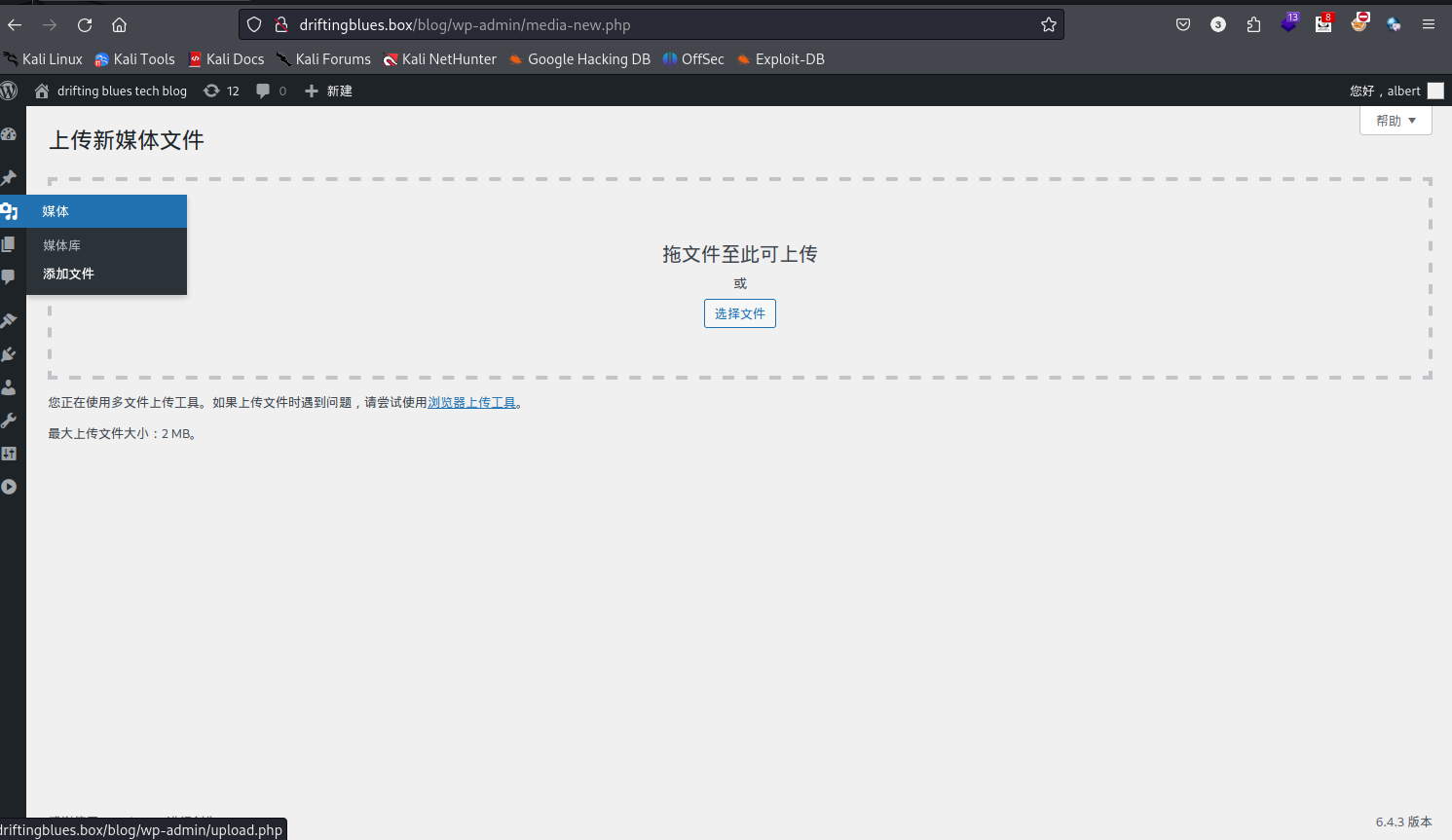1452x840 pixels.
Task: Reload the page with the refresh icon
Action: click(85, 24)
